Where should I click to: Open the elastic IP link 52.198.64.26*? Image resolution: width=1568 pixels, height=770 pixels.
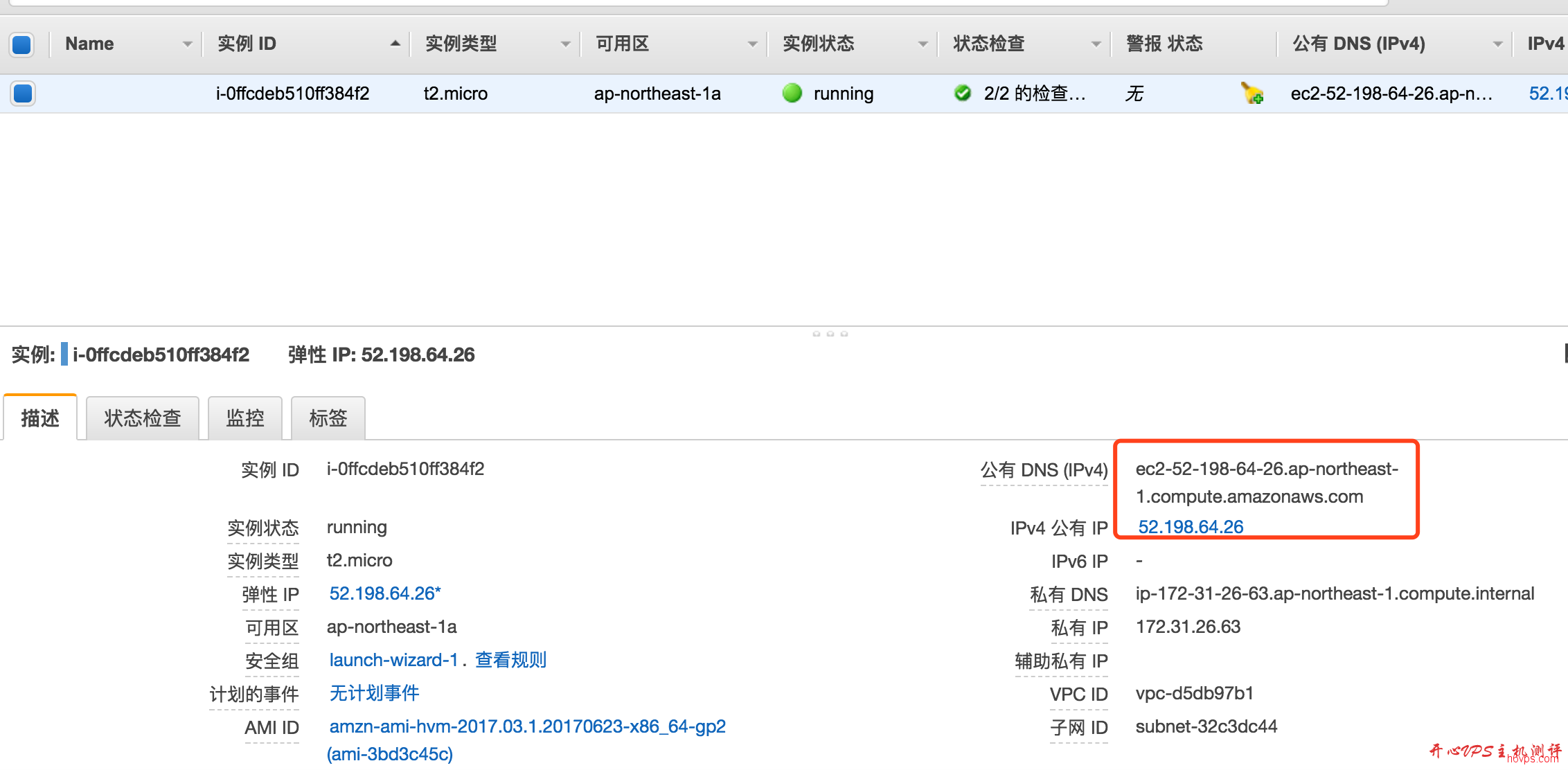click(x=384, y=593)
